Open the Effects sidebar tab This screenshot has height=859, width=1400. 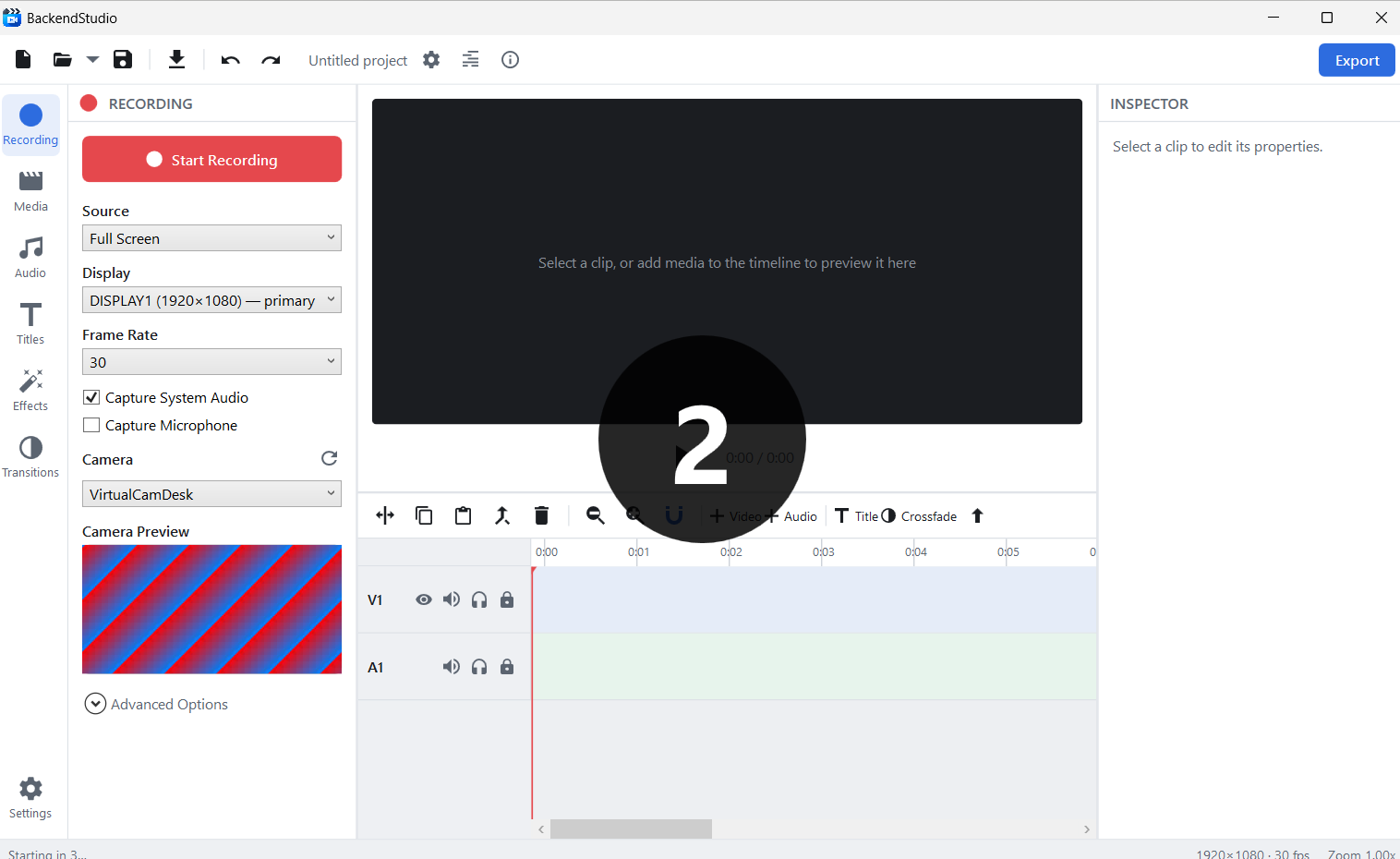[30, 391]
